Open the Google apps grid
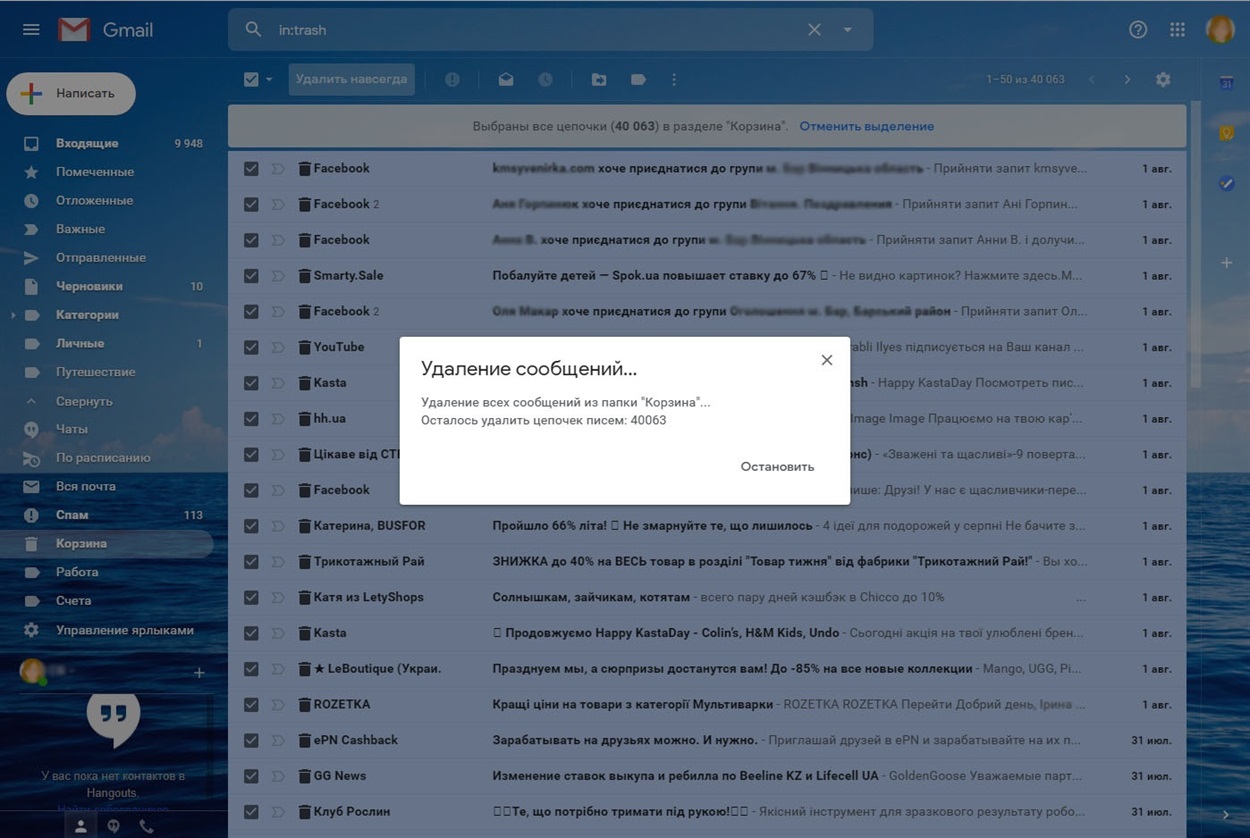Viewport: 1250px width, 838px height. (1177, 30)
